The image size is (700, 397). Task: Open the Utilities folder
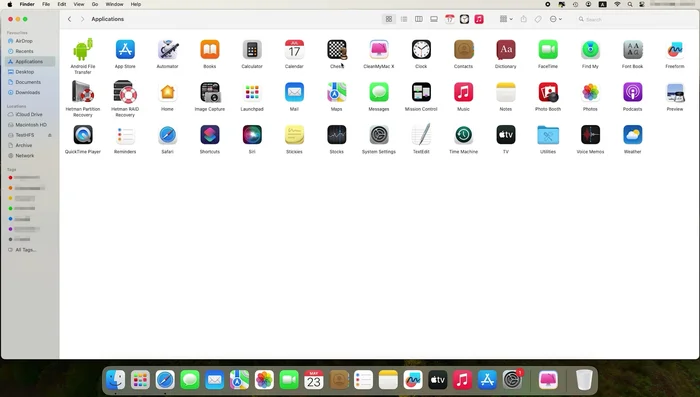[548, 135]
